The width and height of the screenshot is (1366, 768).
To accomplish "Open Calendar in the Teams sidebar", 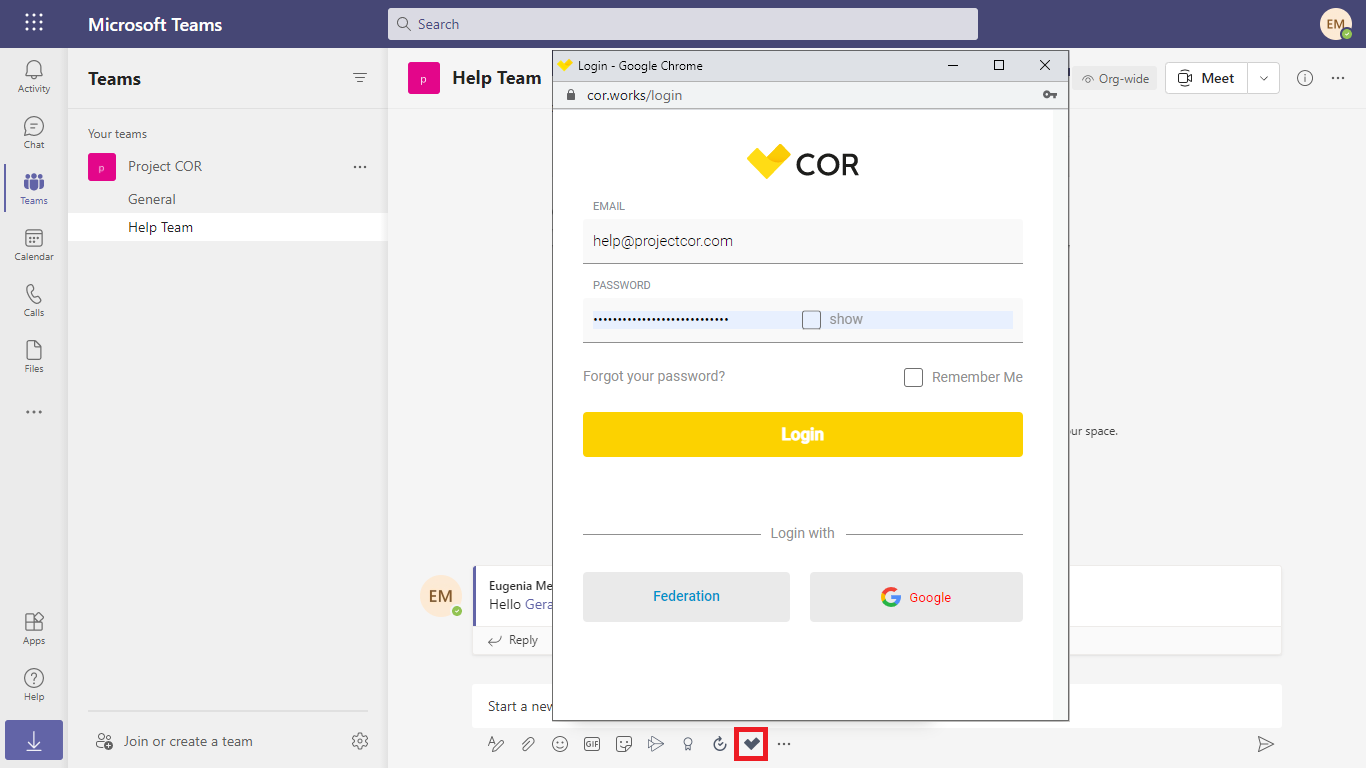I will point(34,244).
